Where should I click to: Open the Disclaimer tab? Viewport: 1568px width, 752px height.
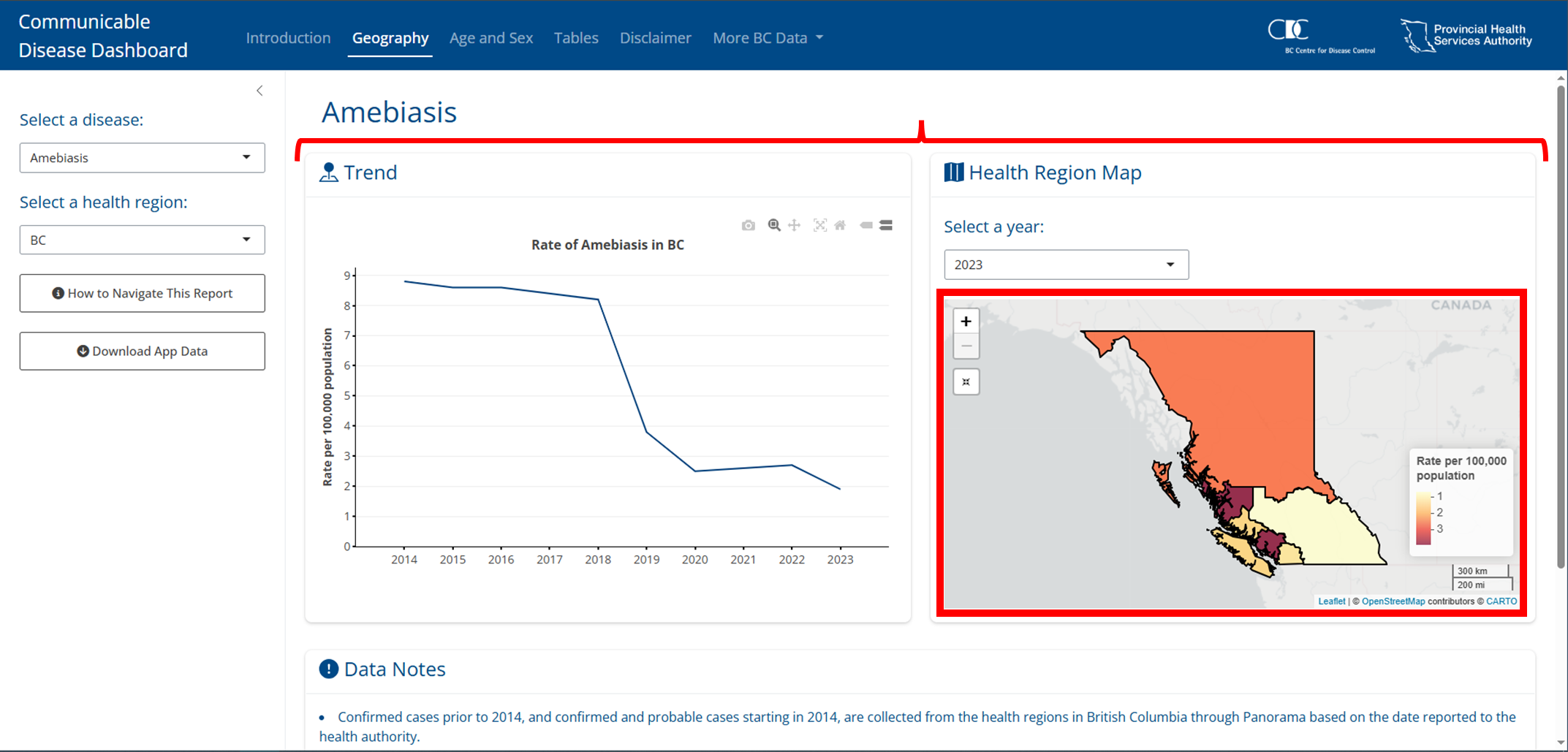[655, 38]
